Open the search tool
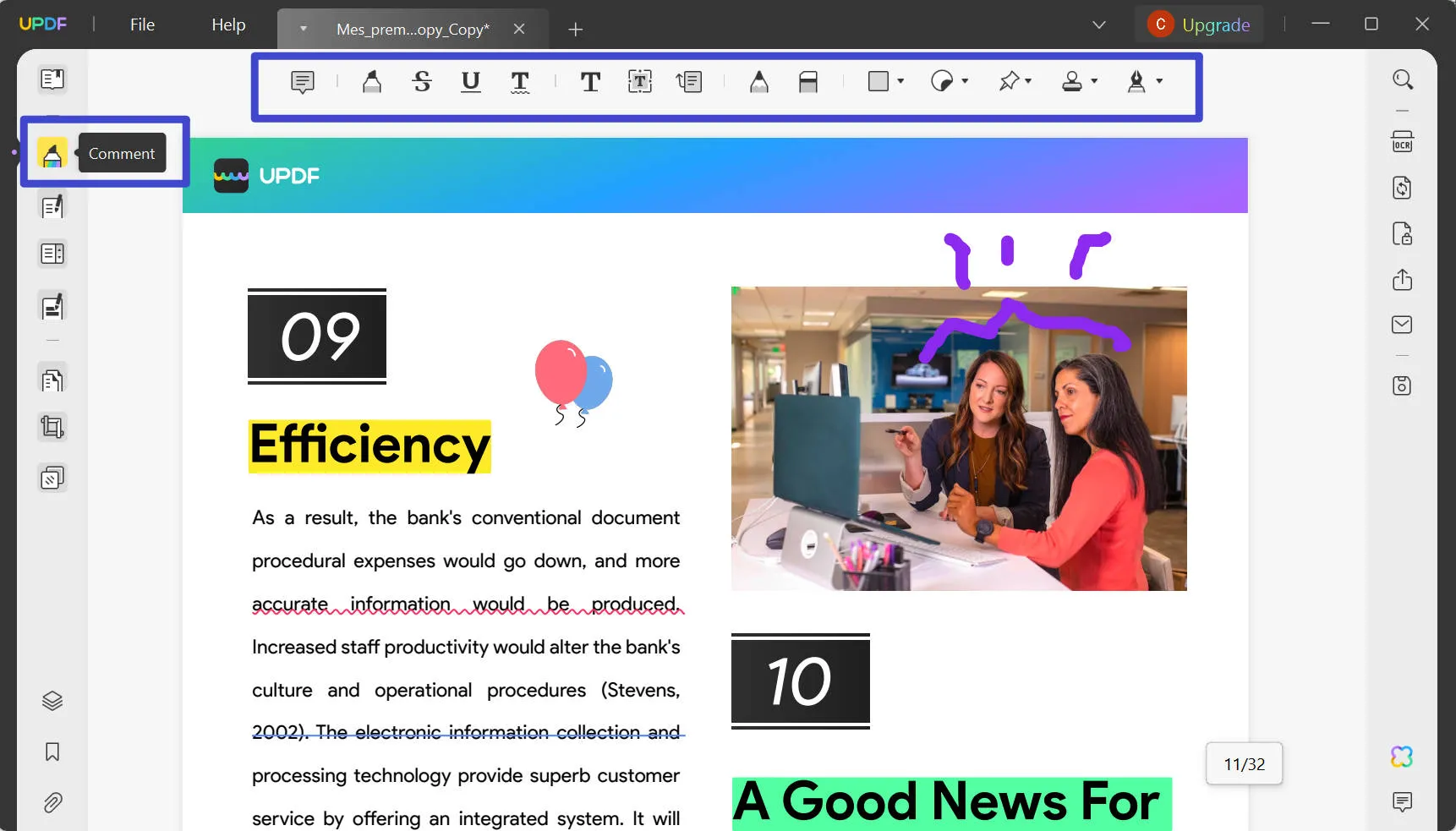Viewport: 1456px width, 831px height. click(x=1402, y=79)
